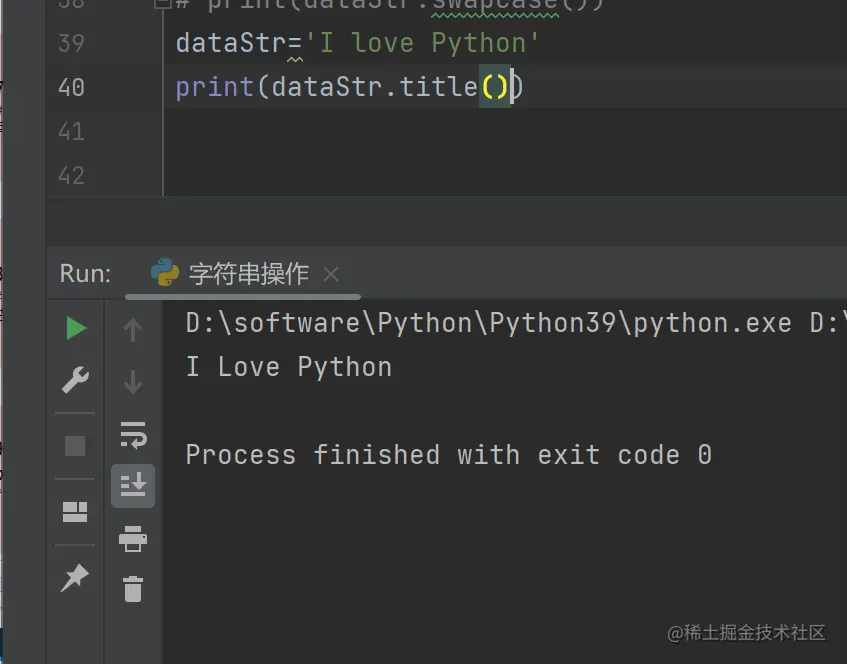Click the Up the stack trace arrow

click(133, 330)
